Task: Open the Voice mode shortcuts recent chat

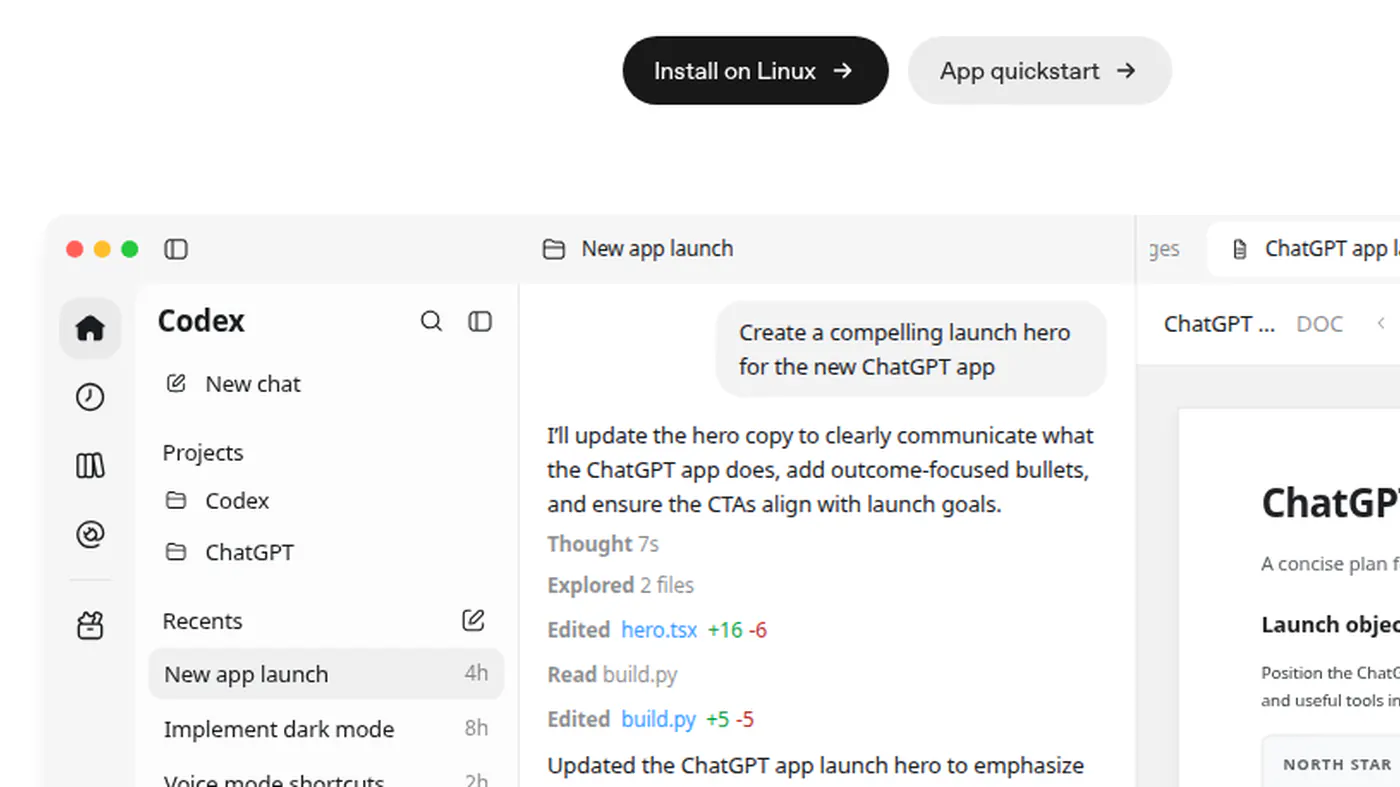Action: [326, 780]
